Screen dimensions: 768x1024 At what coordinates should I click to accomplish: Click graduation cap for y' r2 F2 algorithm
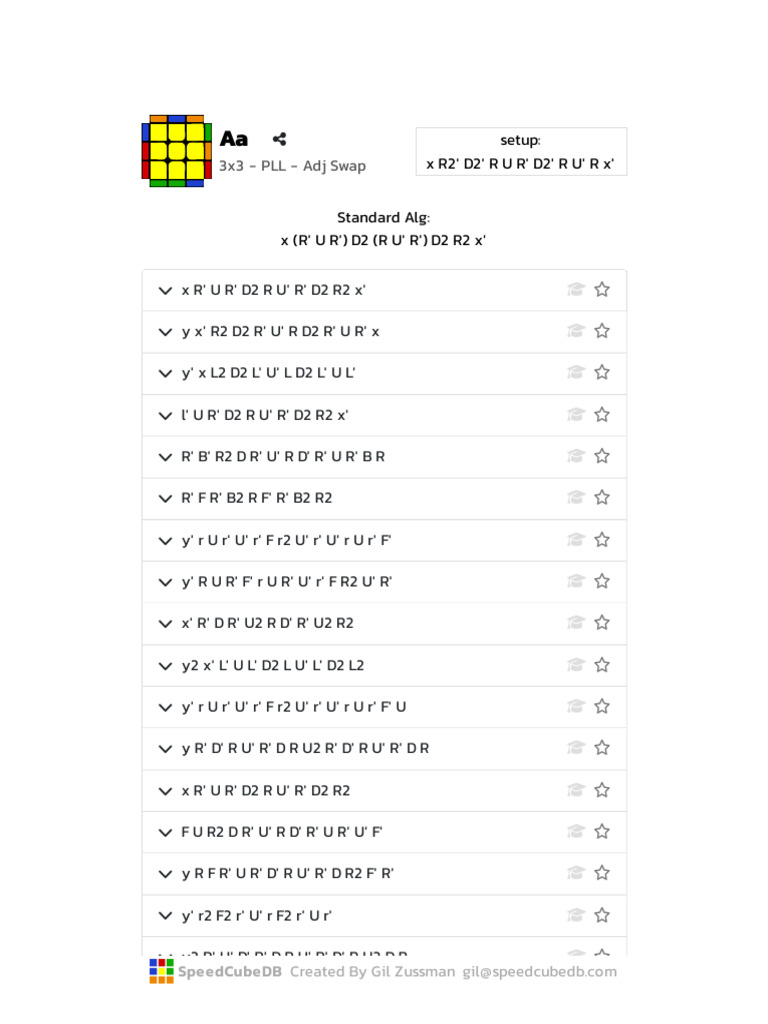pyautogui.click(x=575, y=915)
